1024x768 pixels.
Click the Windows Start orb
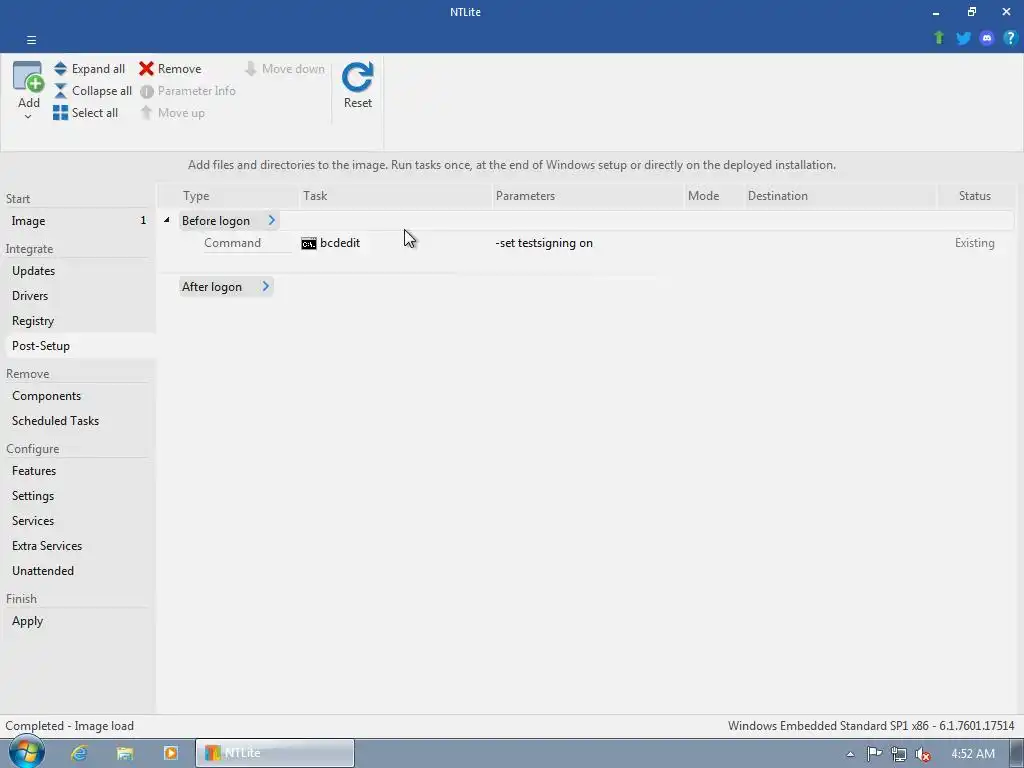click(27, 753)
